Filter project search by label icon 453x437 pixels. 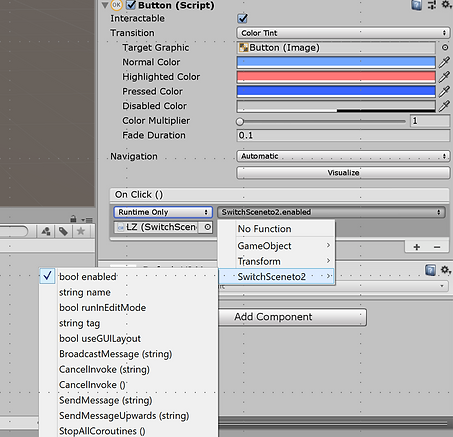63,231
